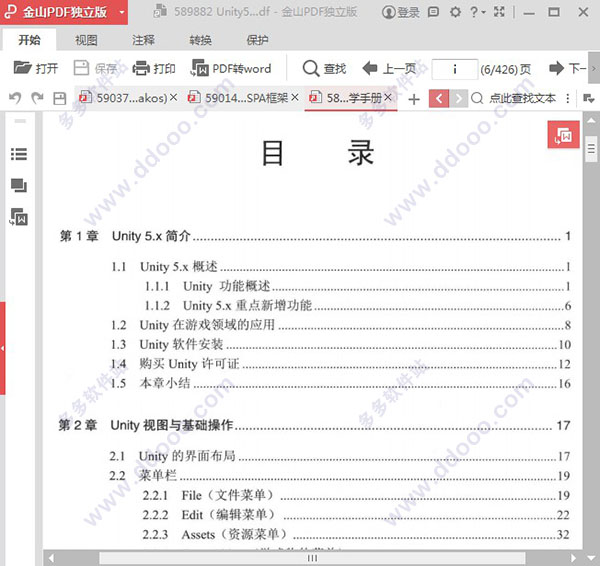Close the 59014...SPA框架 document tab
The width and height of the screenshot is (600, 566).
(x=295, y=98)
